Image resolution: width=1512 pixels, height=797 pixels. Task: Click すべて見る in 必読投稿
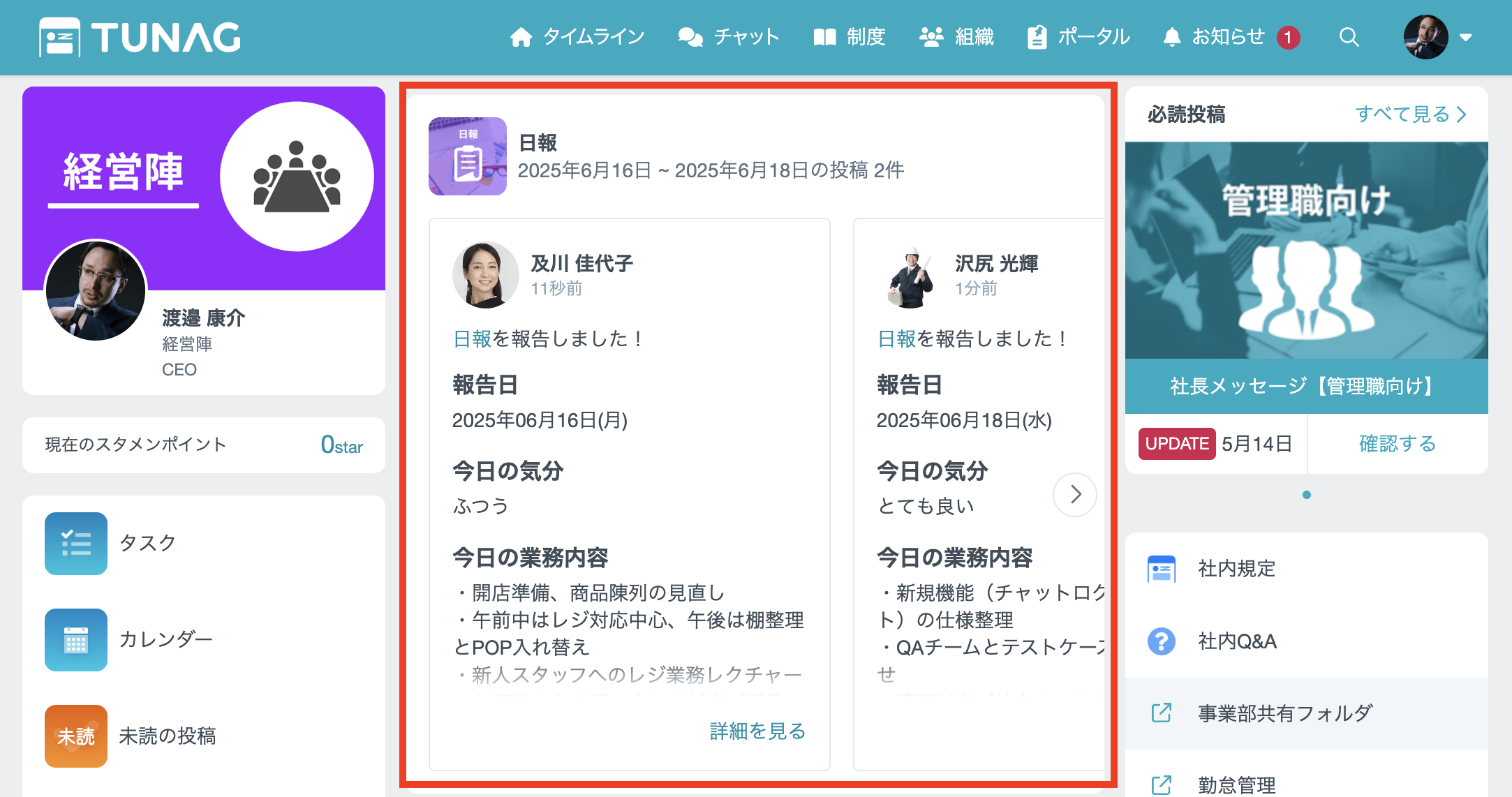(x=1411, y=114)
